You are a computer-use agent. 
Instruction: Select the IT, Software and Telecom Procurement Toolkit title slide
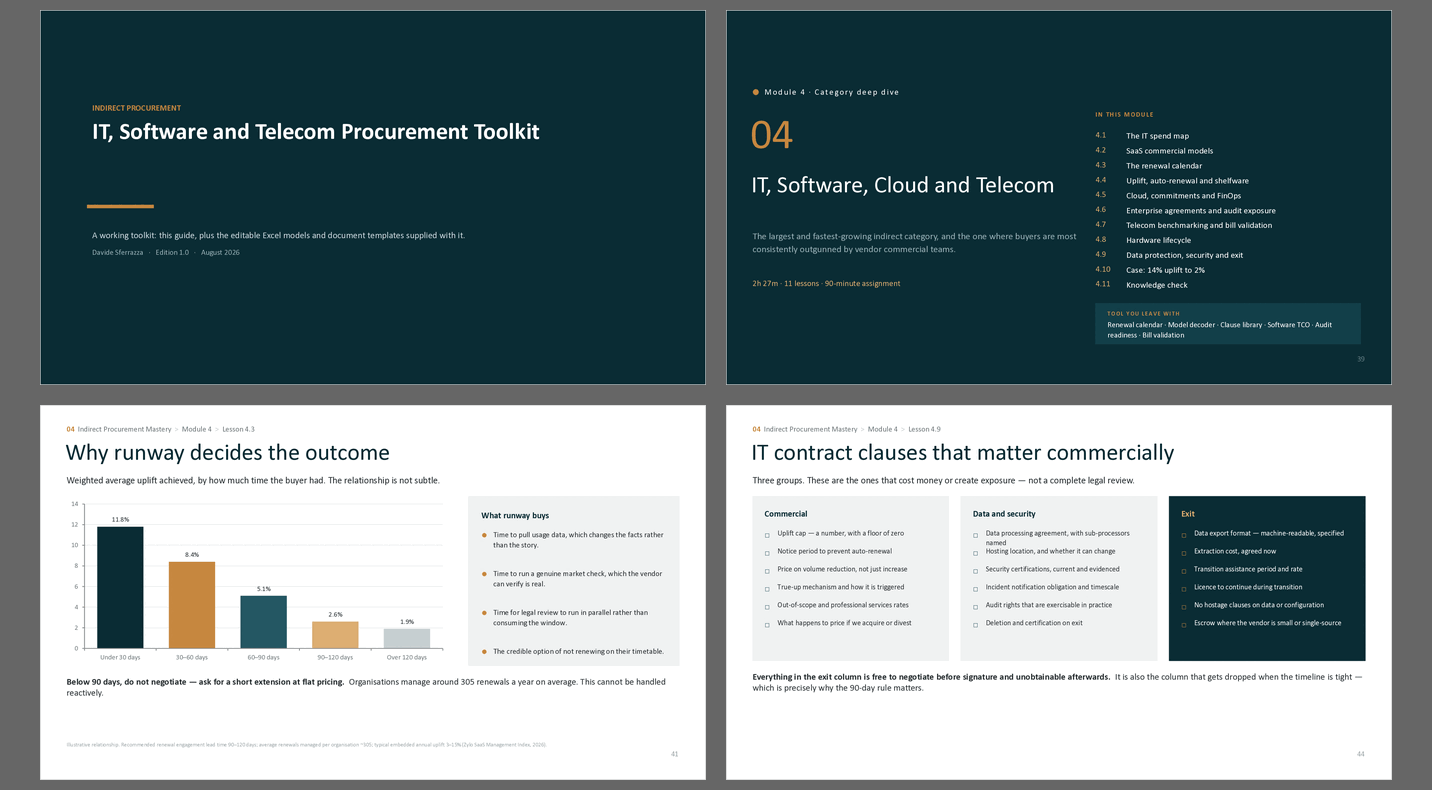click(x=373, y=197)
